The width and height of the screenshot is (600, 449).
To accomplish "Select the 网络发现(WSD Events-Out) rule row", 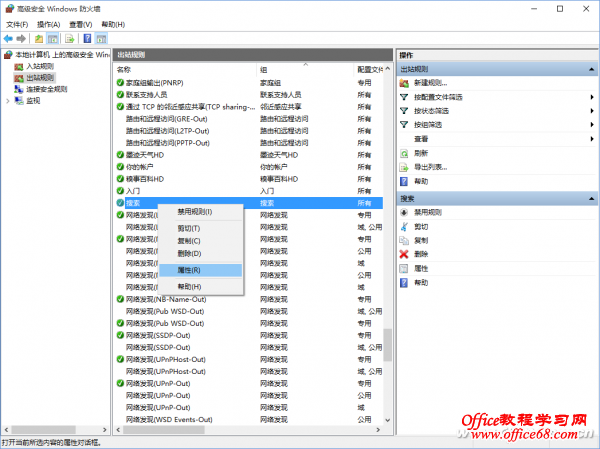I will tap(249, 420).
